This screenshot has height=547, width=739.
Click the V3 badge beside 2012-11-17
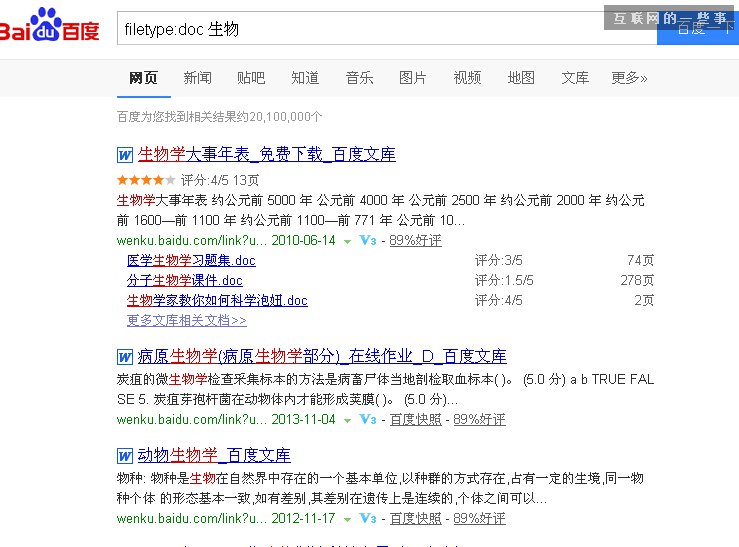[368, 518]
